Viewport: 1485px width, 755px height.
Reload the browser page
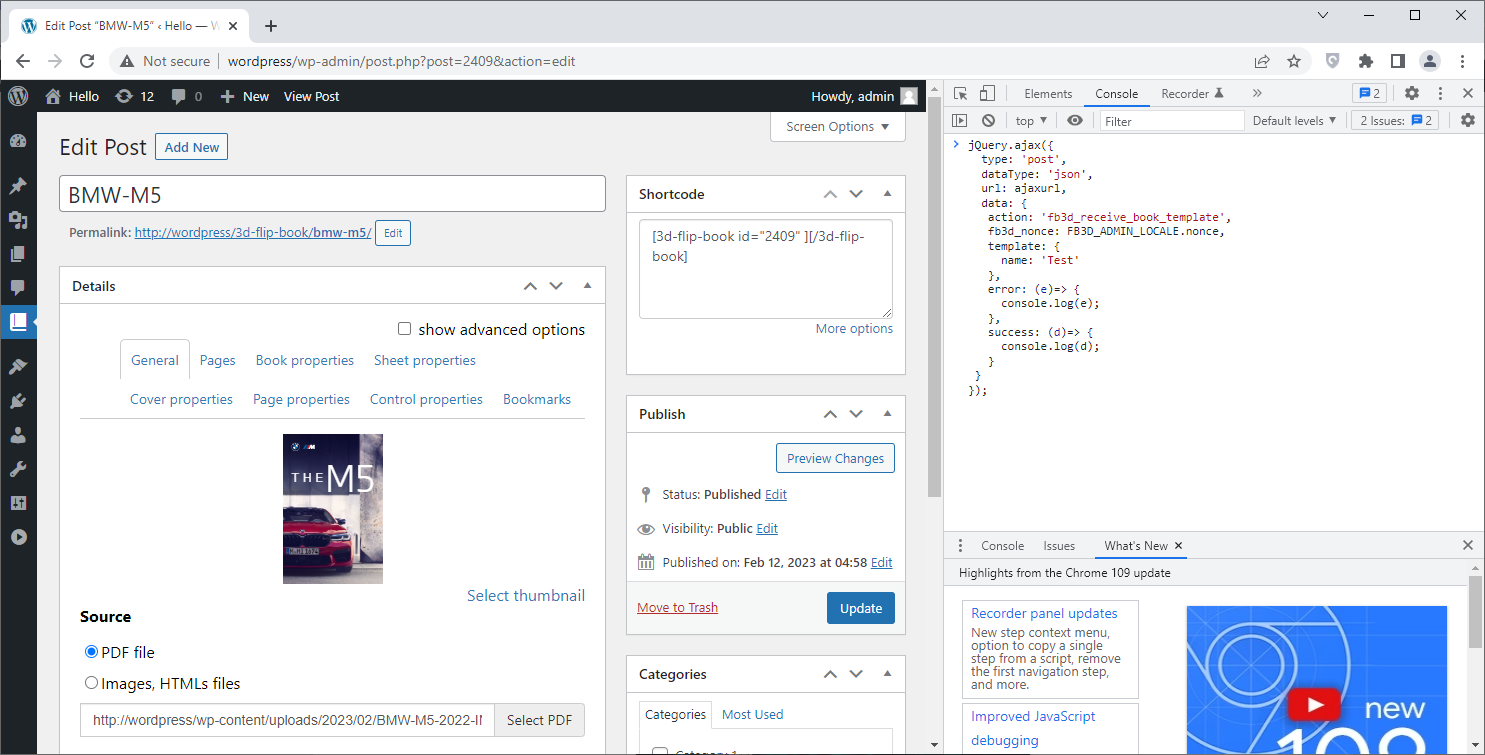tap(87, 61)
